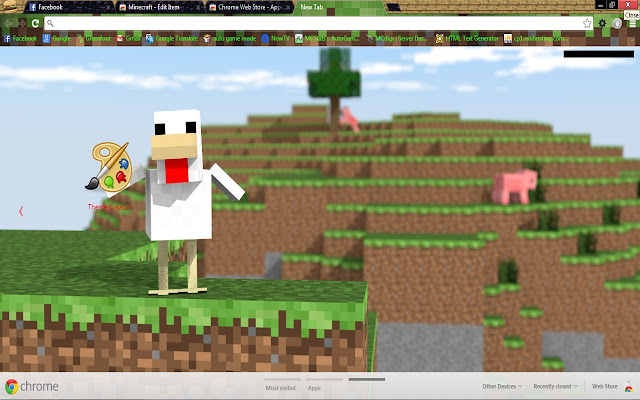This screenshot has width=640, height=400.
Task: Expand the Recently closed dropdown
Action: pos(556,386)
